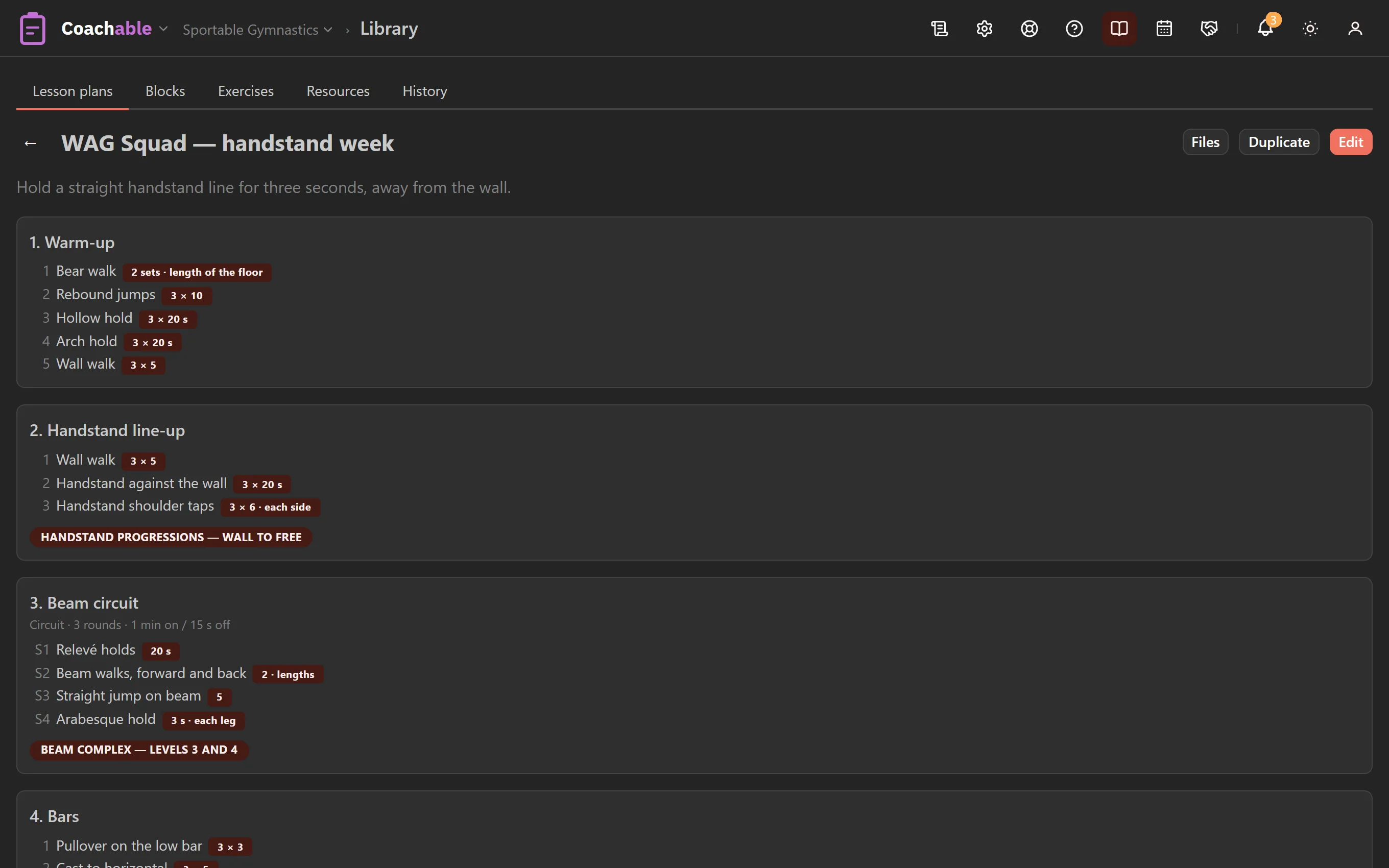This screenshot has height=868, width=1389.
Task: Click the 2 sets · length of the floor badge
Action: pos(197,272)
